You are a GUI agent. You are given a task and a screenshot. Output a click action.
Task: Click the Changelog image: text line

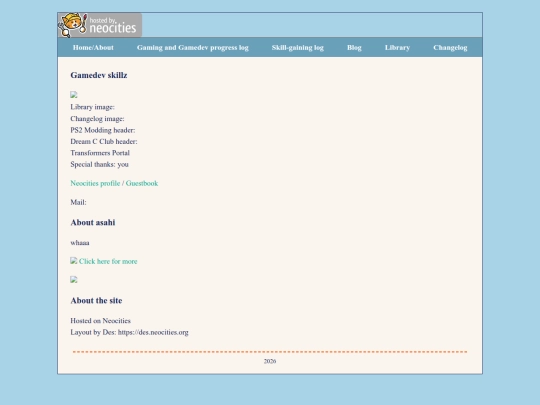pyautogui.click(x=97, y=119)
